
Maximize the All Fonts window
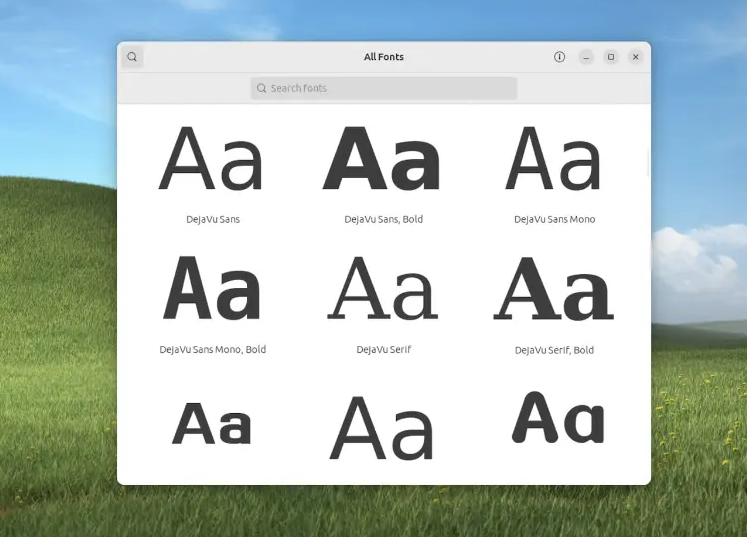611,57
